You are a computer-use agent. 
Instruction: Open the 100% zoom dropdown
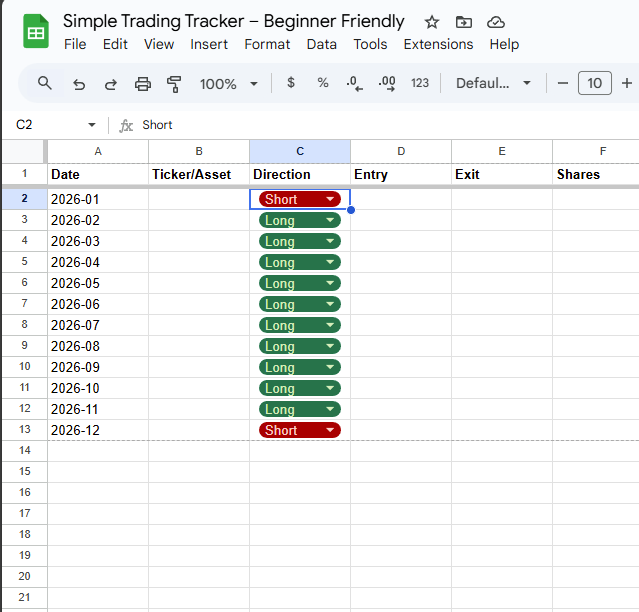pos(228,84)
